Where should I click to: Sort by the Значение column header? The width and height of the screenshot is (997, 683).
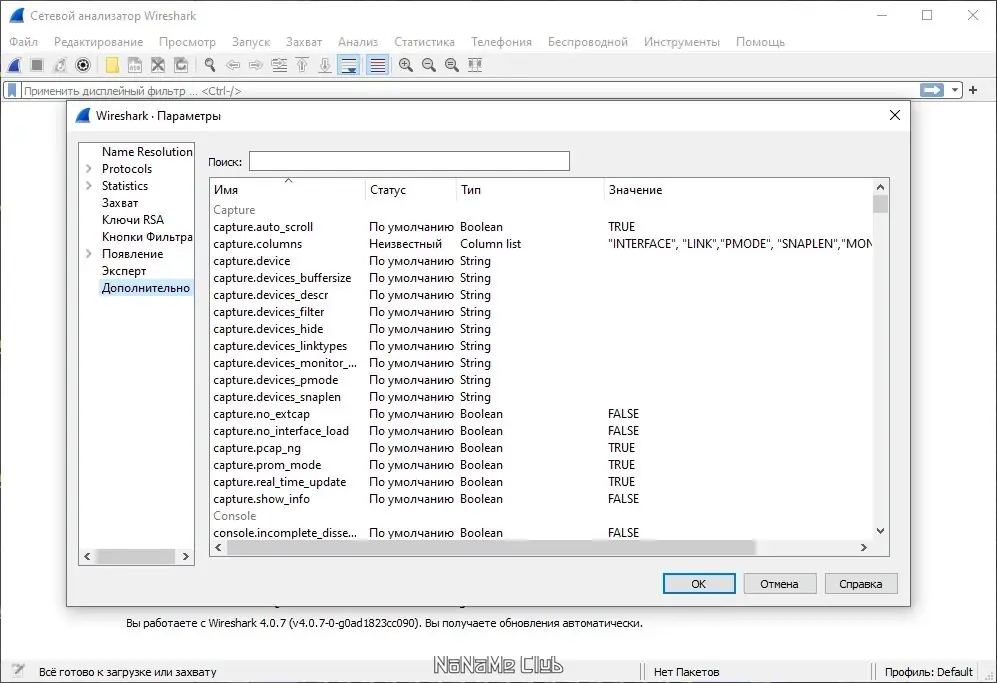pyautogui.click(x=738, y=190)
